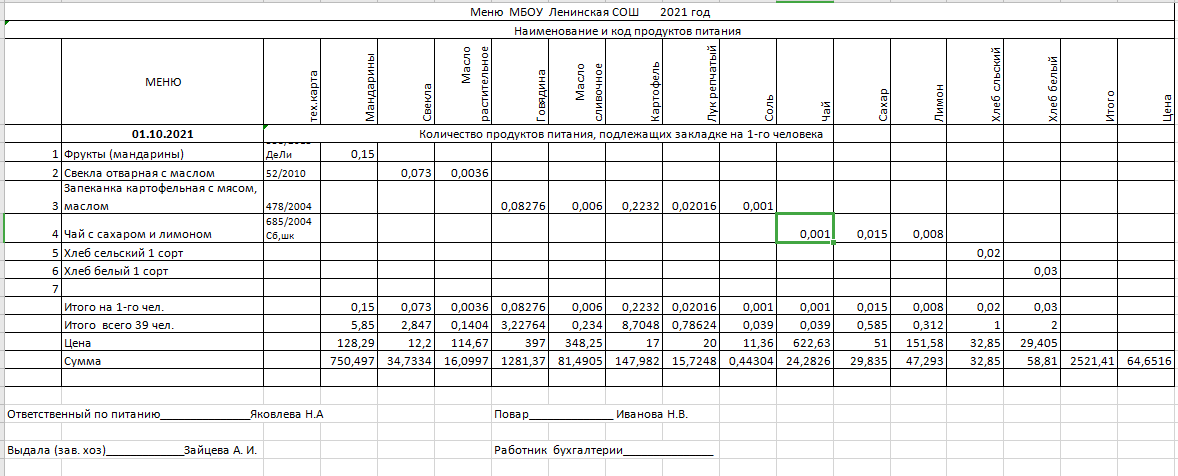
Task: Click the tea price cell 622,63
Action: pos(805,343)
